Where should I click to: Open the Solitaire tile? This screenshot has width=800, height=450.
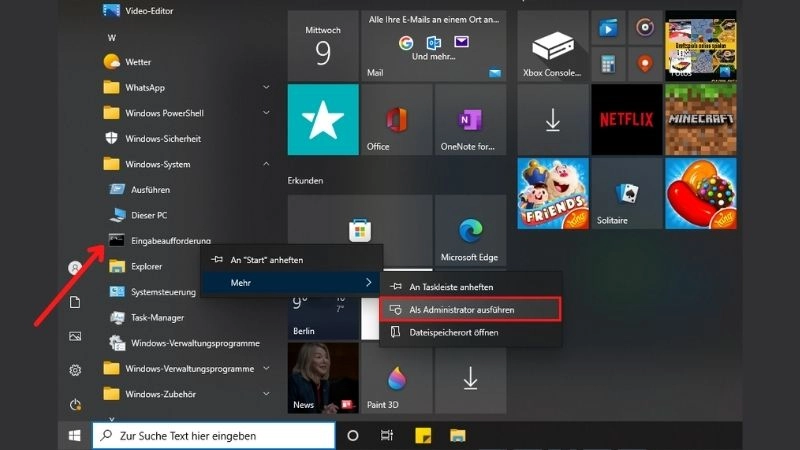[627, 193]
